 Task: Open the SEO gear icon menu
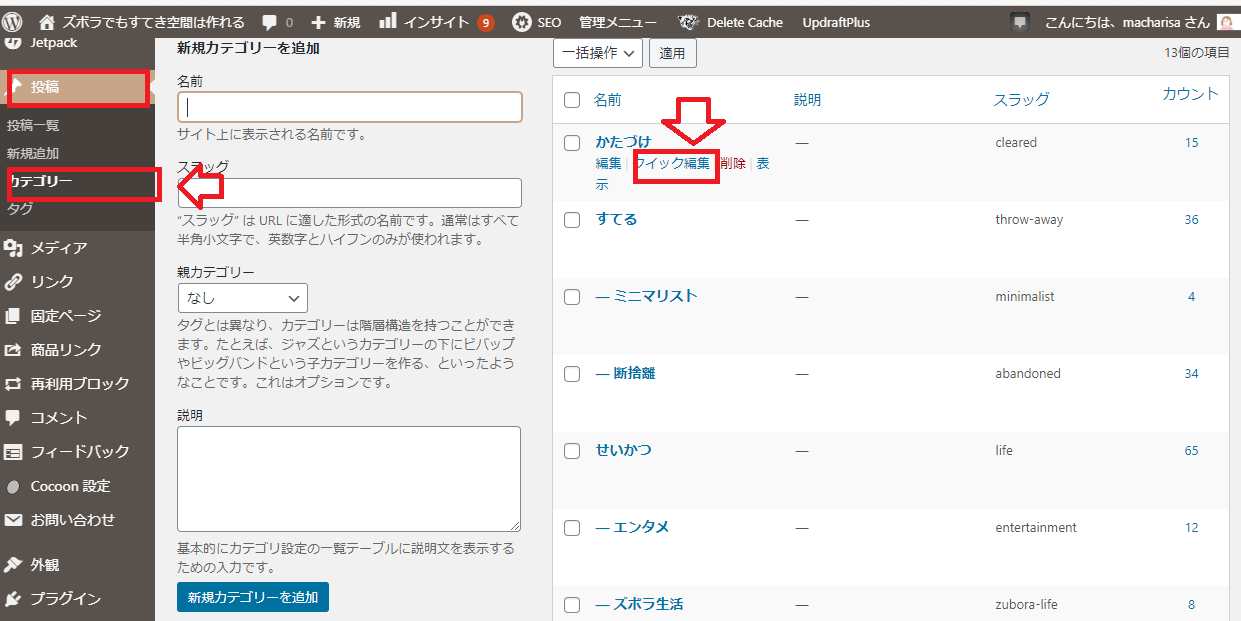[522, 21]
